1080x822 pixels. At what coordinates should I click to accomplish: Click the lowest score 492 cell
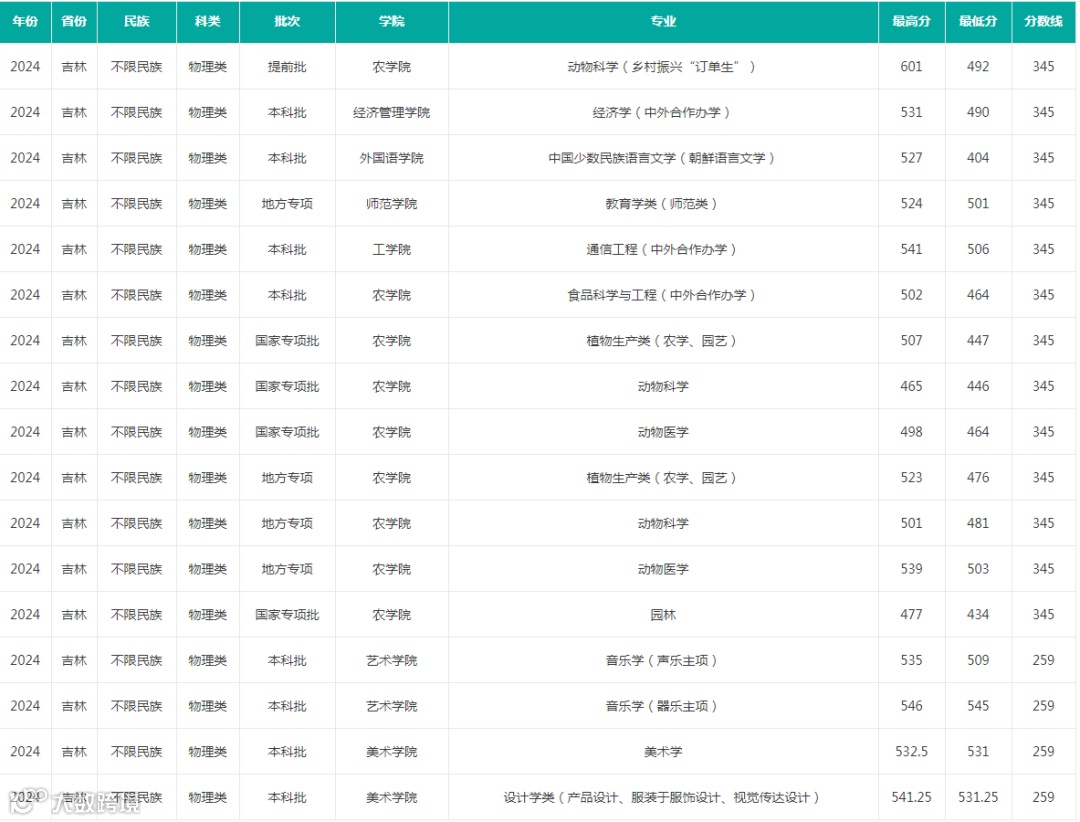(x=978, y=67)
